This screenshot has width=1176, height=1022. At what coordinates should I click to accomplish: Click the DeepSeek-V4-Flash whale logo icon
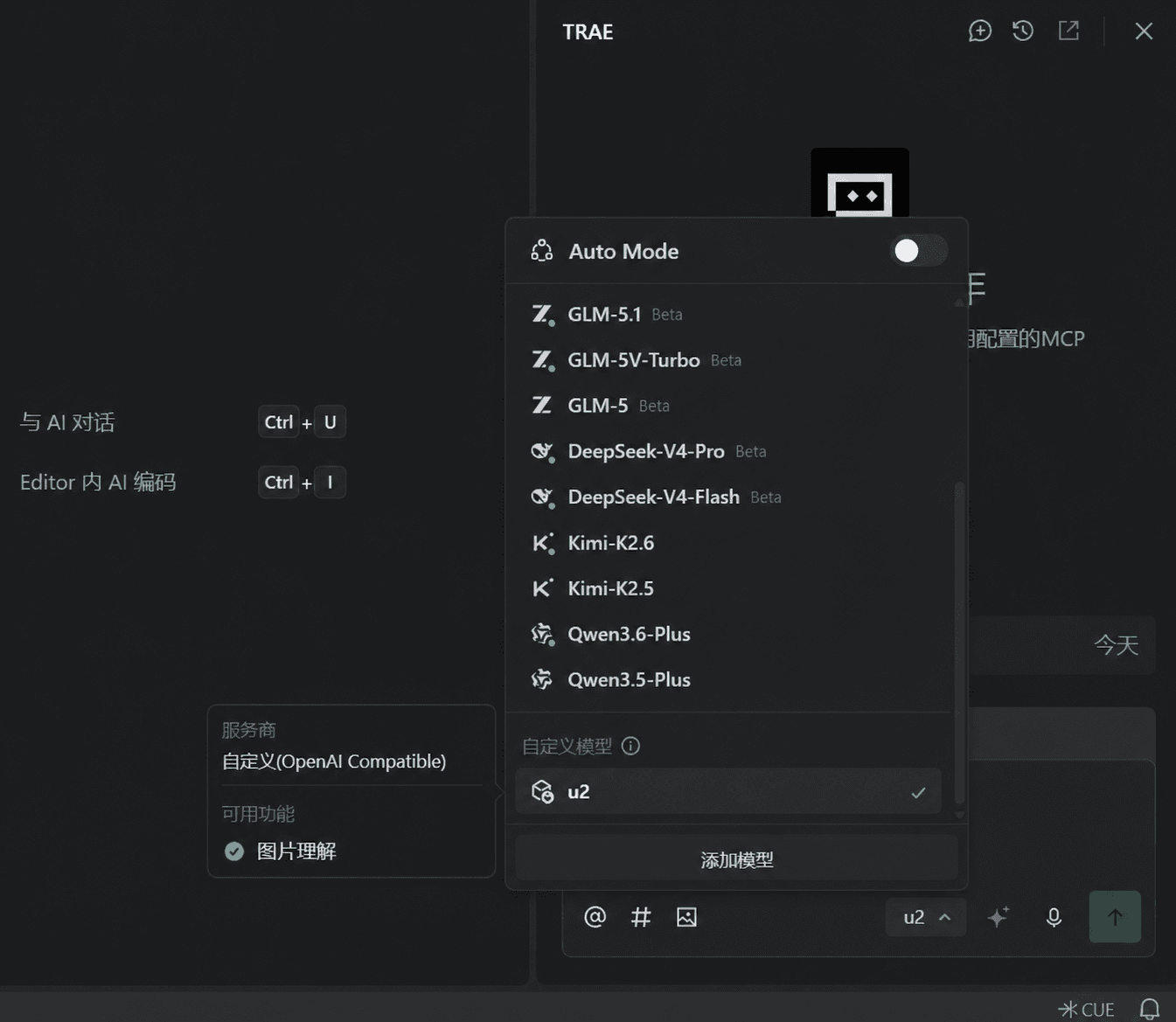543,497
